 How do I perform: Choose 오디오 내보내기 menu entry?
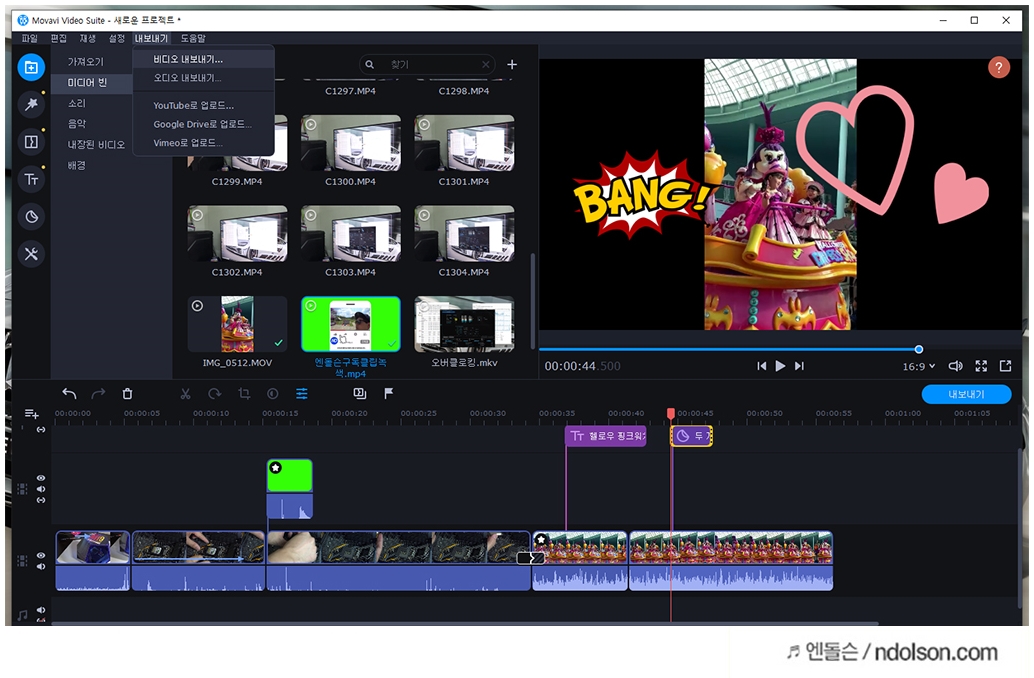(x=203, y=78)
